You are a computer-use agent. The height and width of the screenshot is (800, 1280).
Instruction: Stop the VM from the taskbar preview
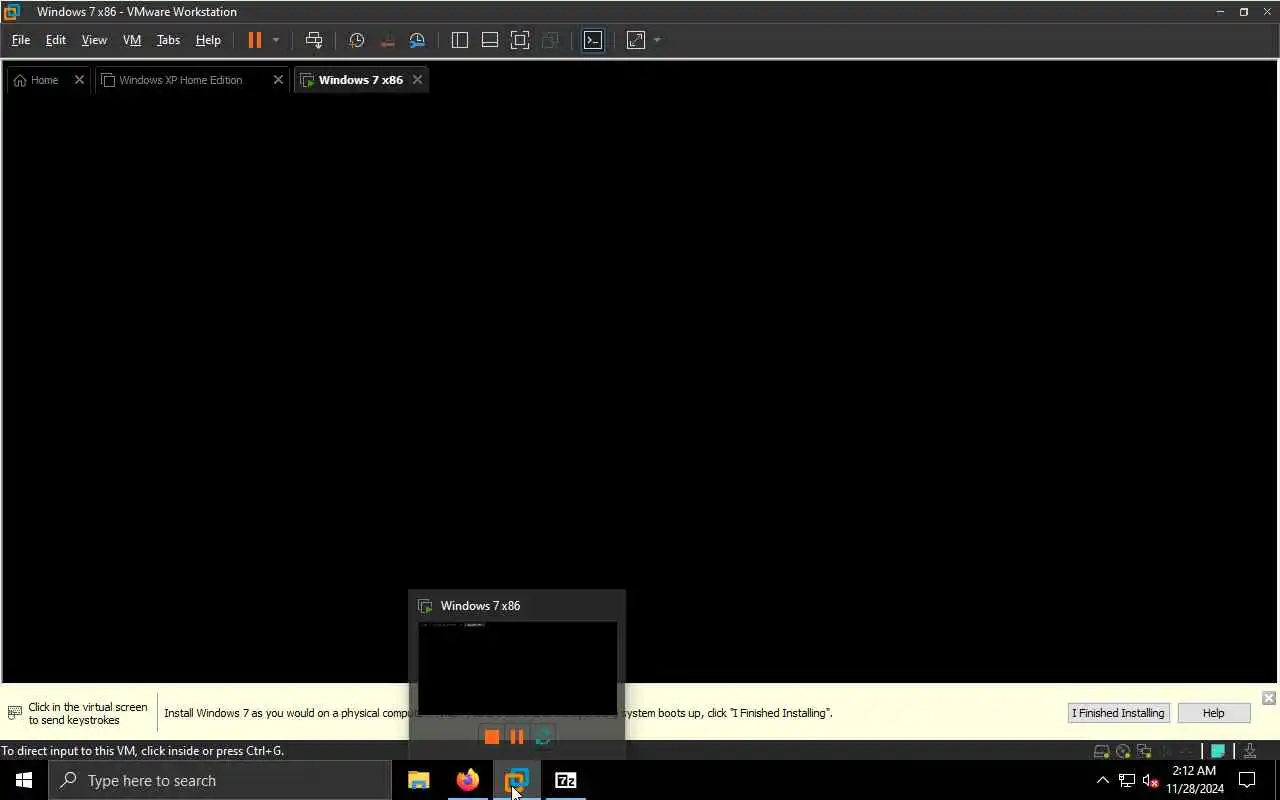click(x=491, y=737)
